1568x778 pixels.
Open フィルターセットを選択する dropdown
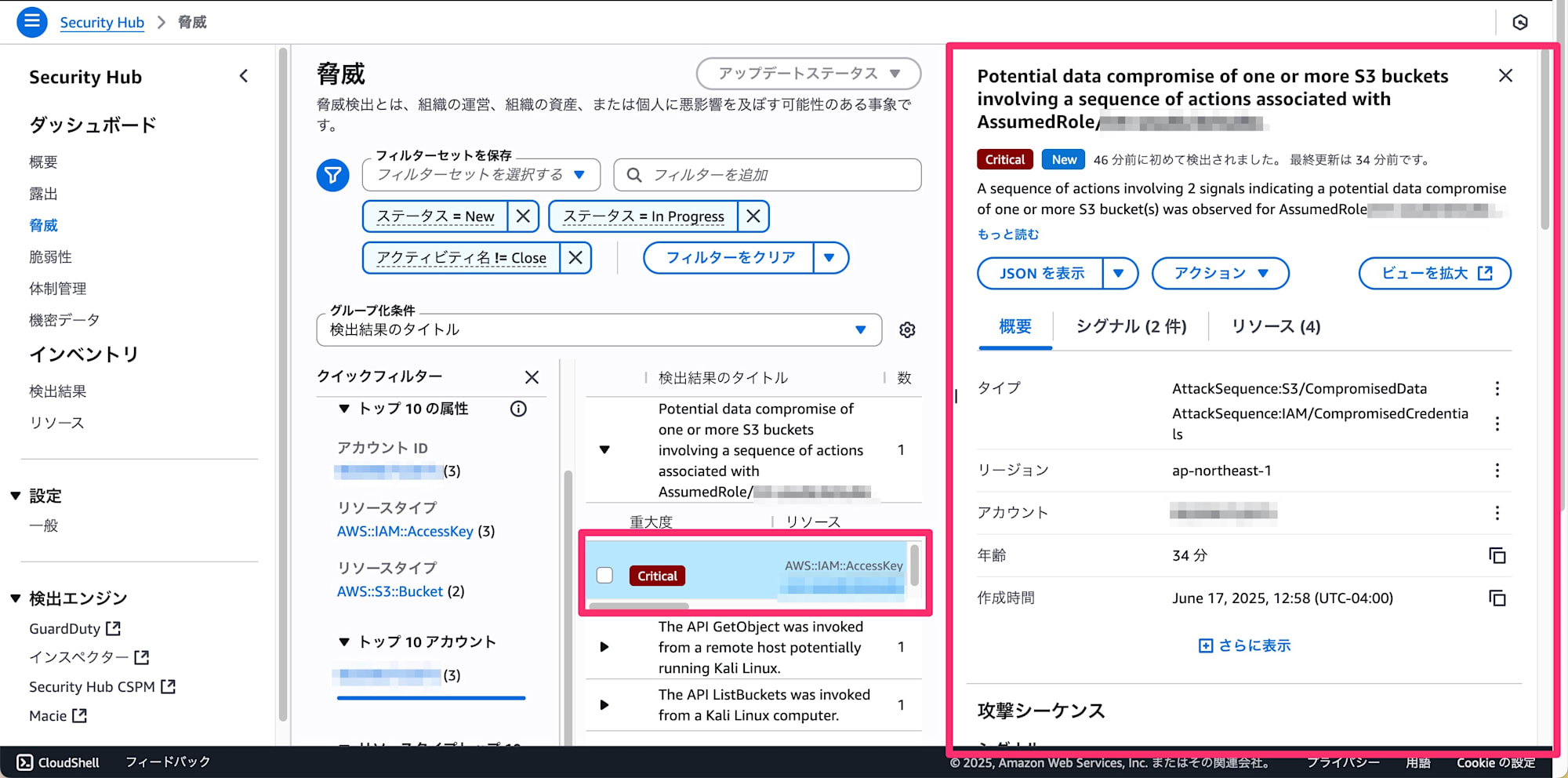481,175
